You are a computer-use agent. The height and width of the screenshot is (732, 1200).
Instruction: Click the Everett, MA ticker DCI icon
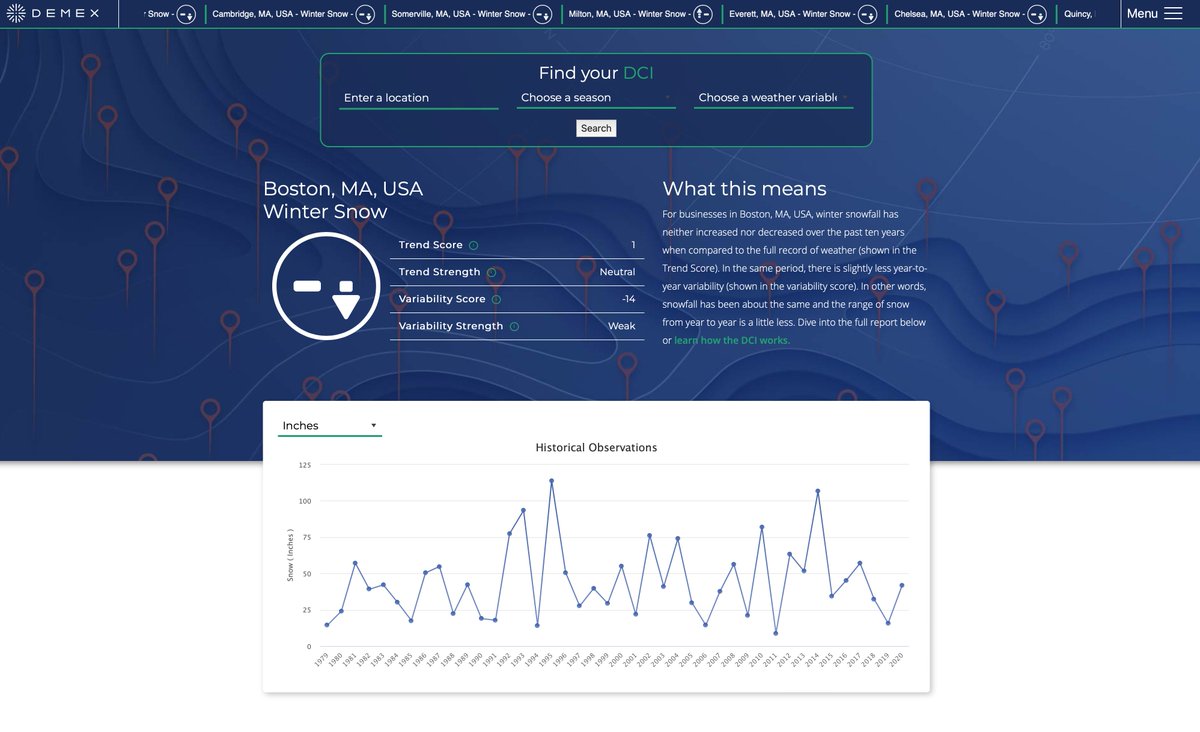(867, 14)
